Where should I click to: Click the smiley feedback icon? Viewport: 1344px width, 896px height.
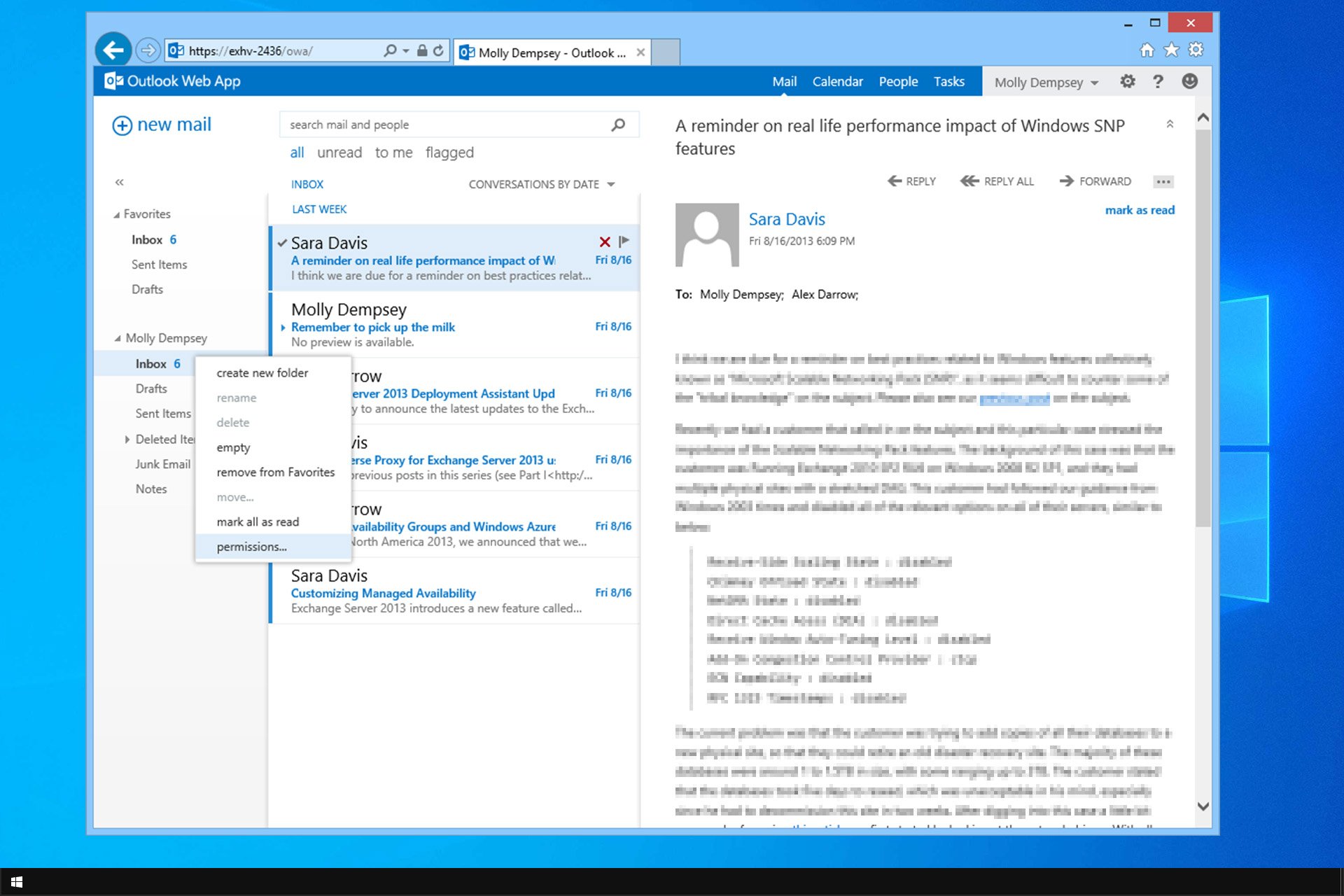point(1189,81)
